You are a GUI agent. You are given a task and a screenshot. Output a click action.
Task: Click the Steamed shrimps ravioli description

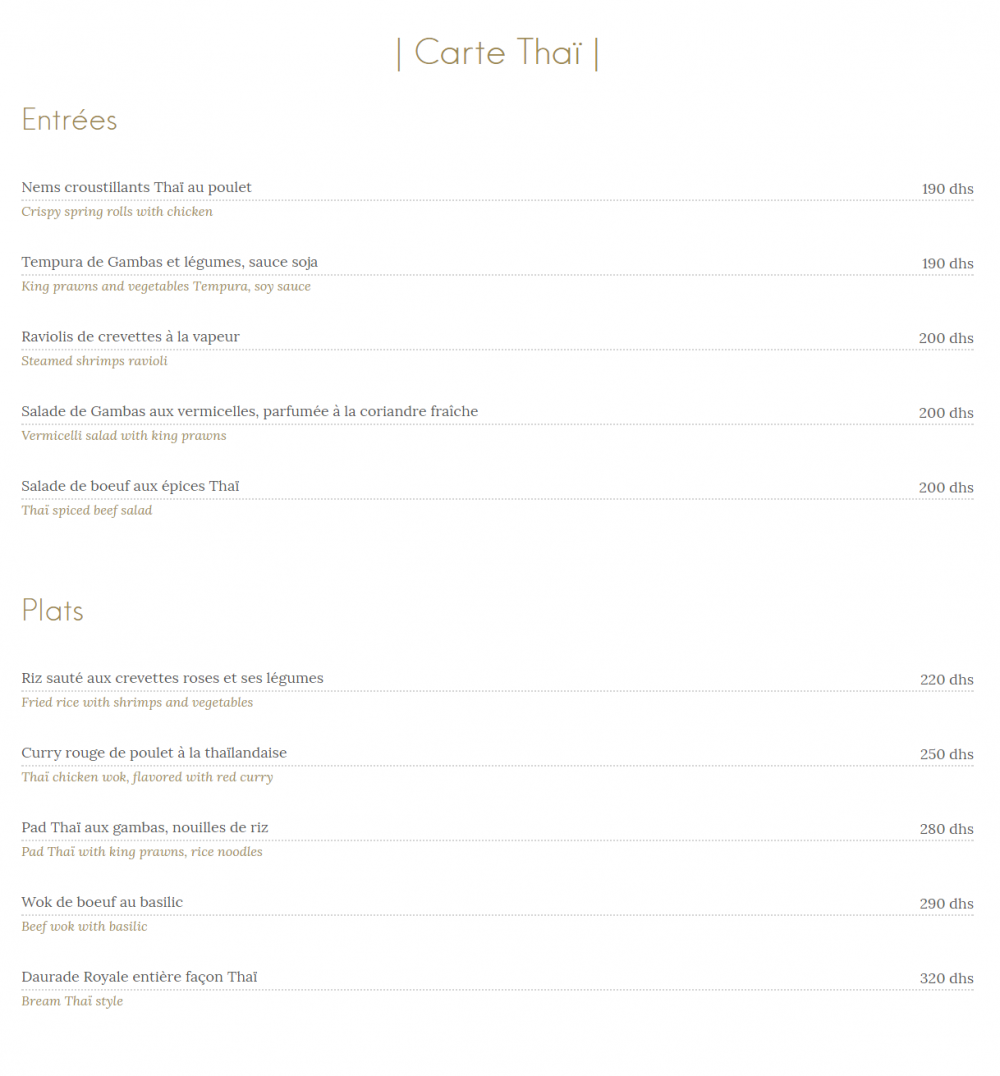pos(94,361)
